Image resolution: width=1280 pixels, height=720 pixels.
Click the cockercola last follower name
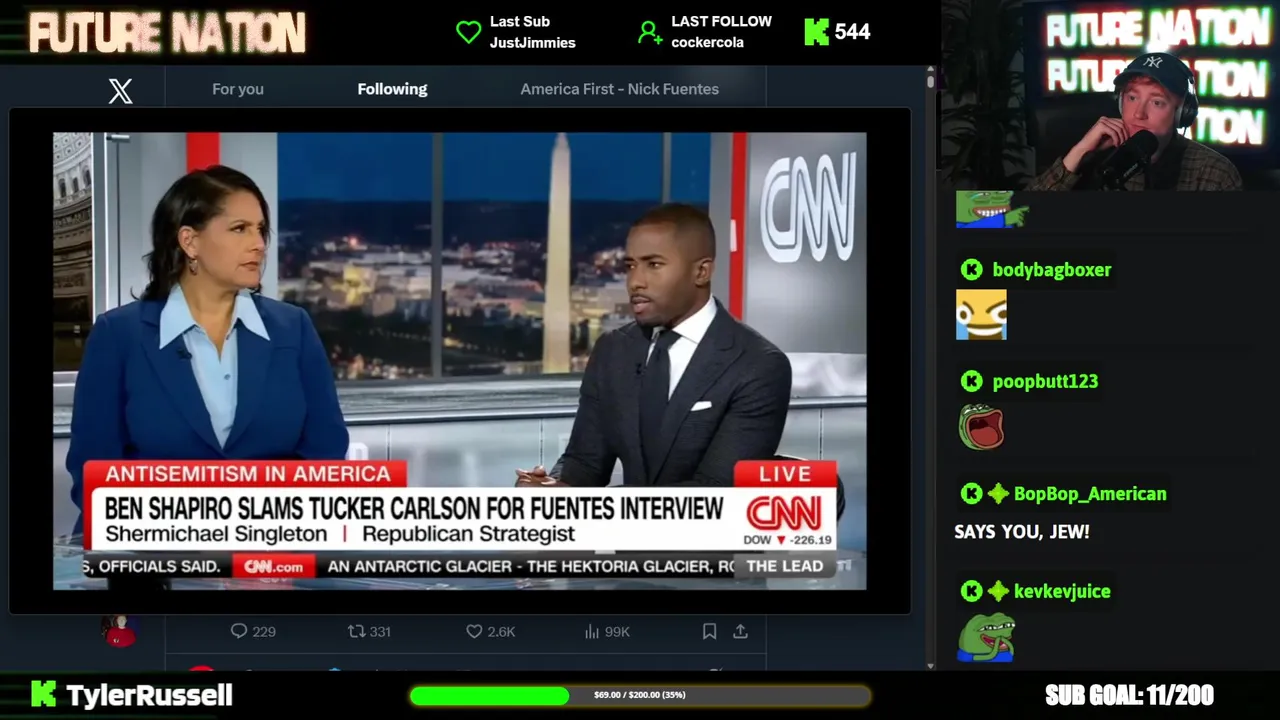pos(707,43)
